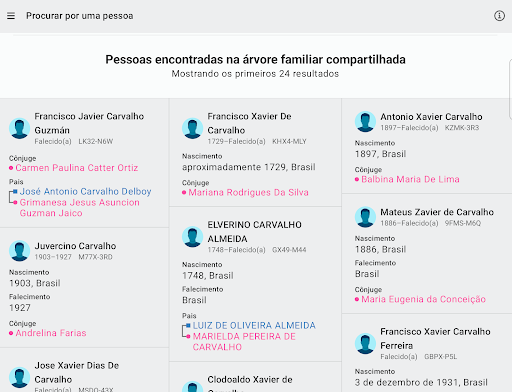Click '3 de dezembro de 1931, Brasil' text

point(421,382)
